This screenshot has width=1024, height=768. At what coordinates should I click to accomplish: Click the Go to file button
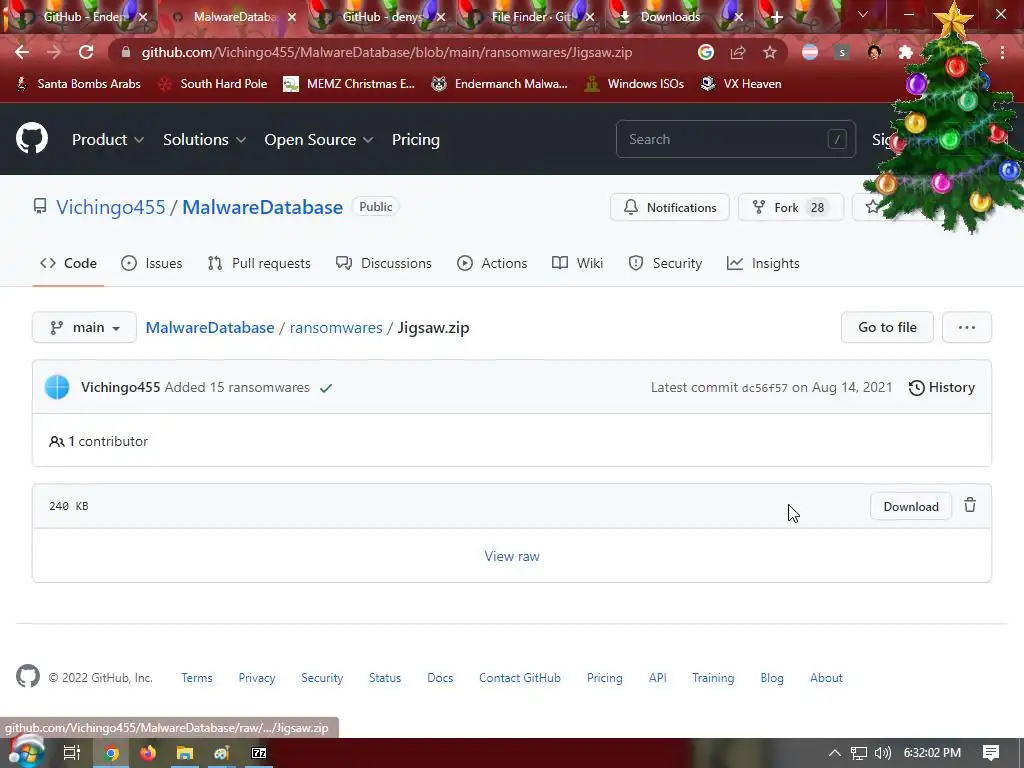887,327
